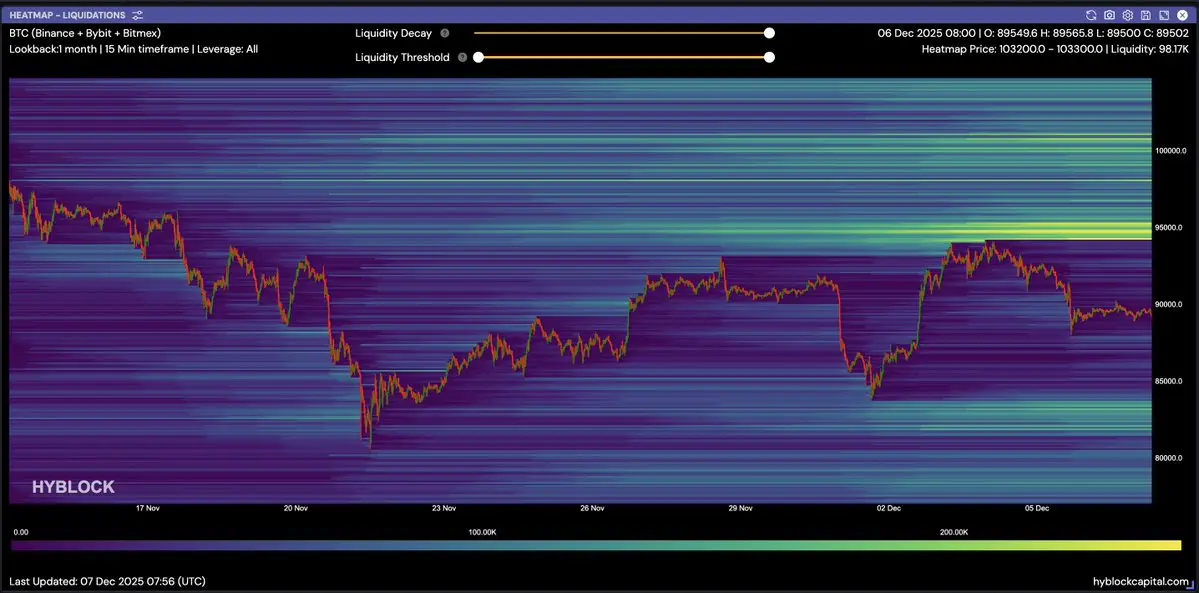Viewport: 1199px width, 593px height.
Task: Click the 'Liquidity Threshold' label
Action: [402, 57]
